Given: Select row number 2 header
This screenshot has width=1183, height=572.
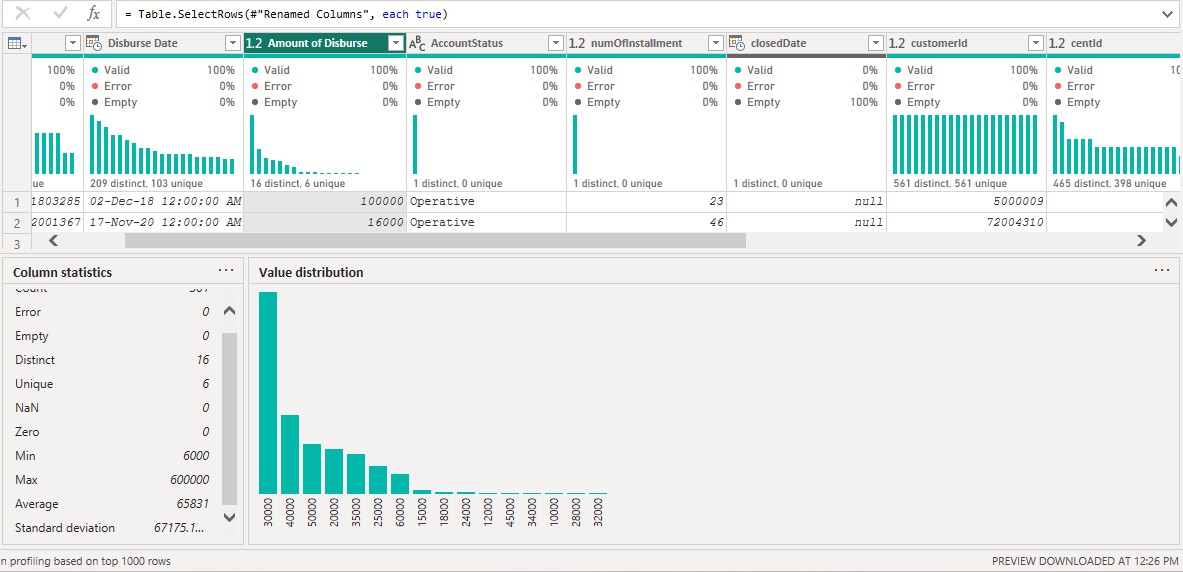Looking at the screenshot, I should tap(17, 223).
